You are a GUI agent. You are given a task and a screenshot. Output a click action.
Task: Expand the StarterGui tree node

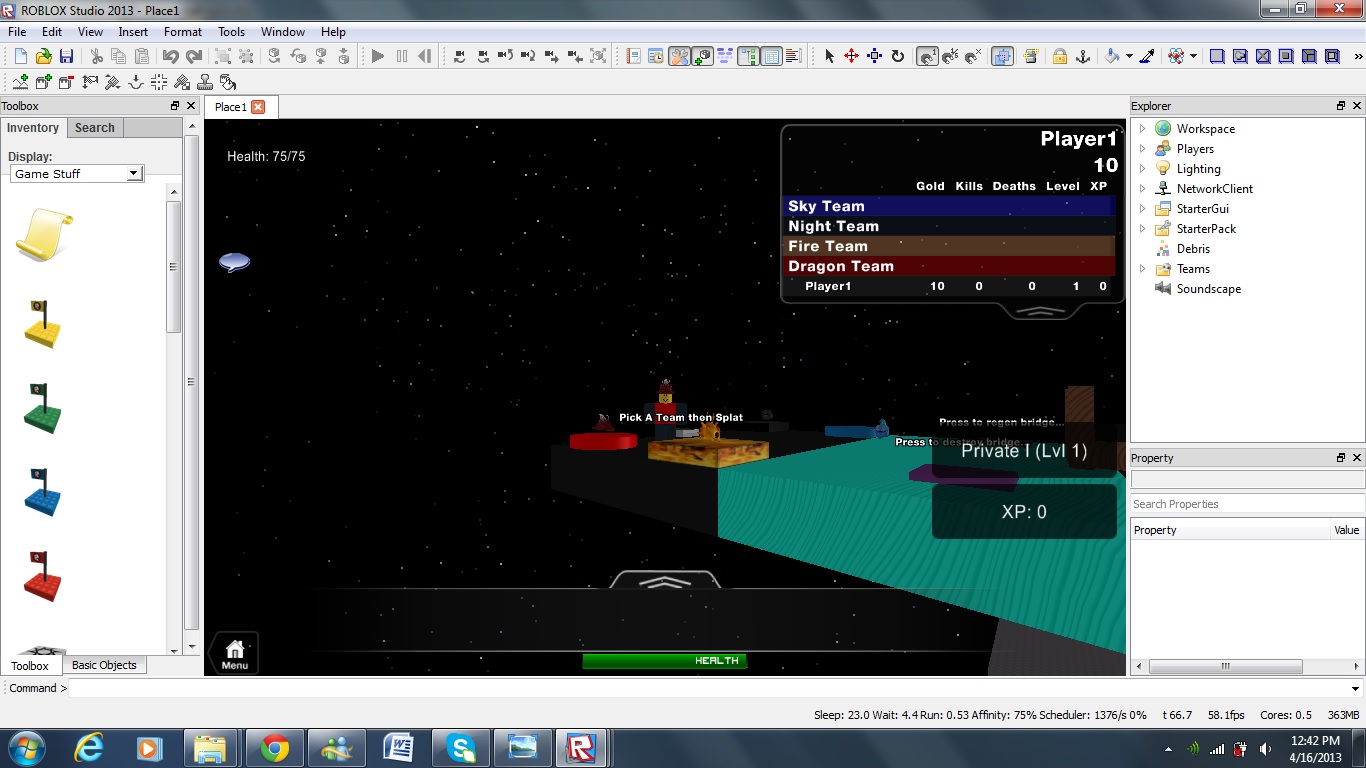pyautogui.click(x=1142, y=209)
